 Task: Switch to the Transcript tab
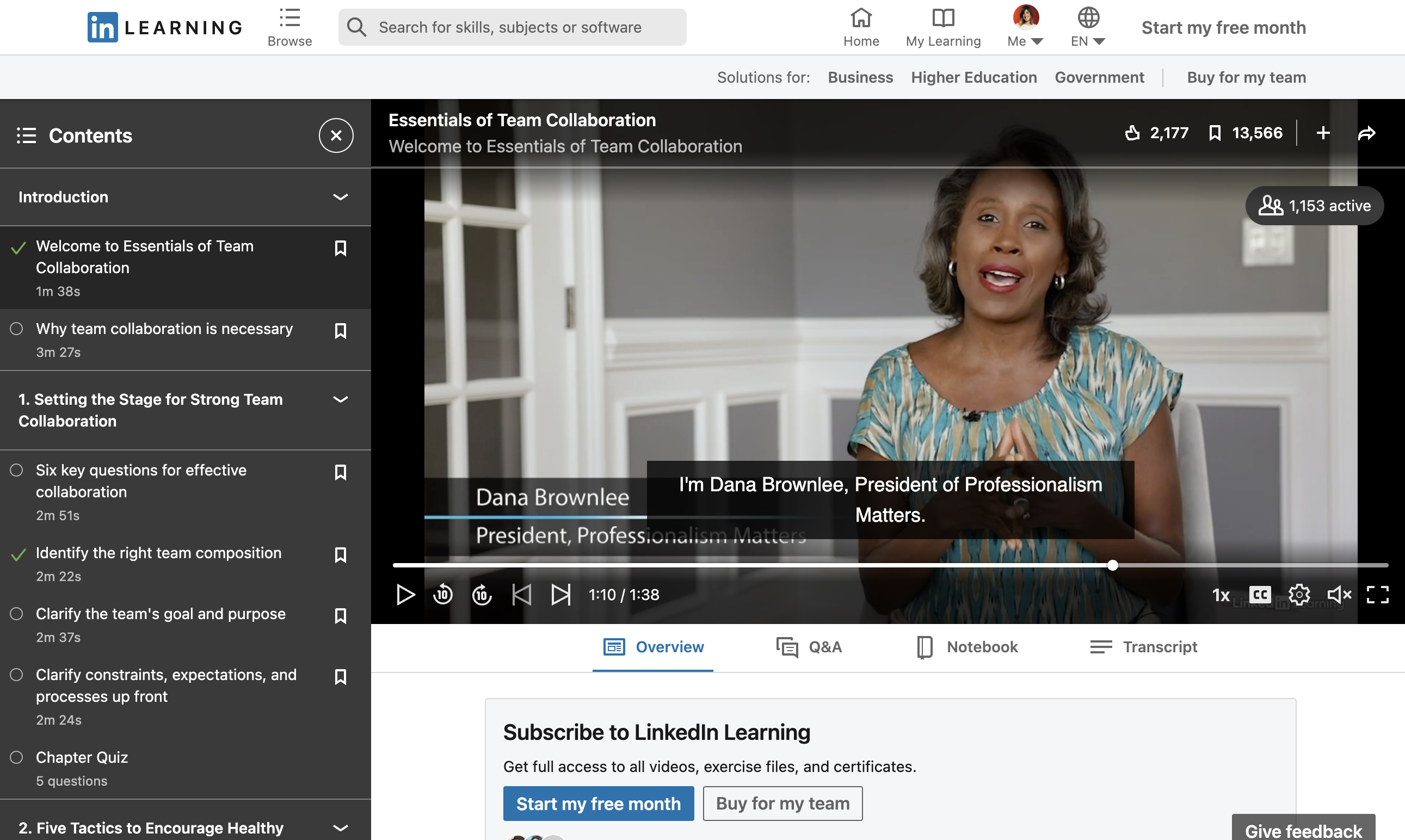1143,646
